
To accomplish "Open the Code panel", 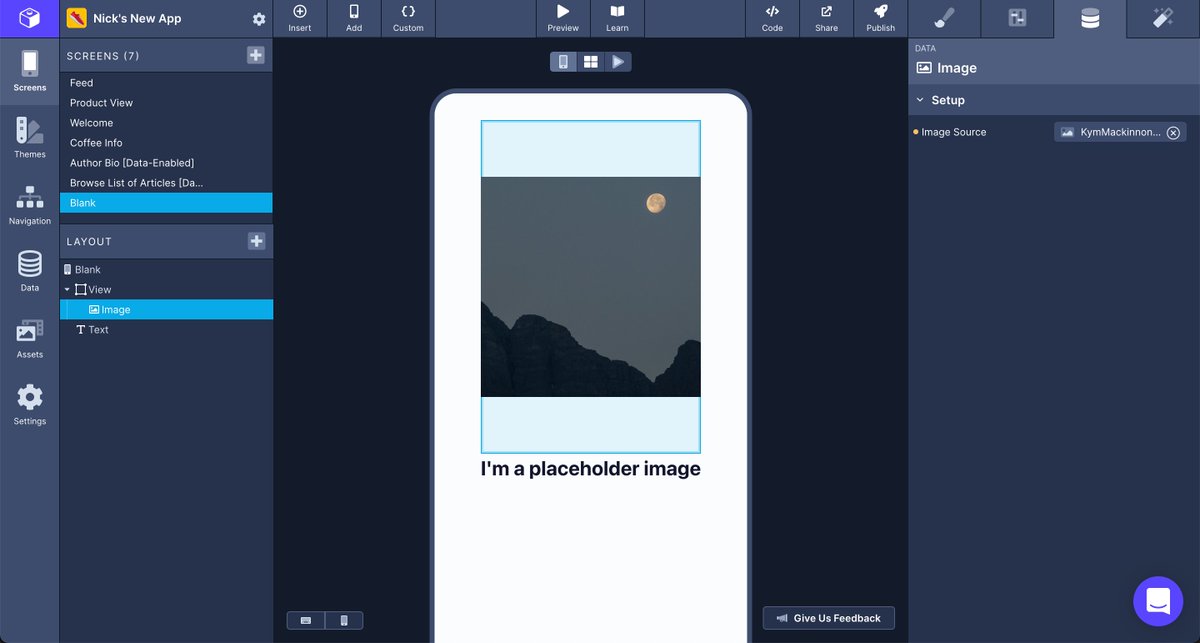I will click(x=772, y=18).
